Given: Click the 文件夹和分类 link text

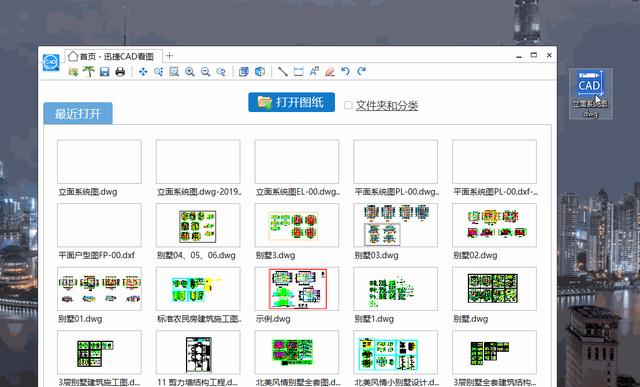Looking at the screenshot, I should (x=387, y=106).
